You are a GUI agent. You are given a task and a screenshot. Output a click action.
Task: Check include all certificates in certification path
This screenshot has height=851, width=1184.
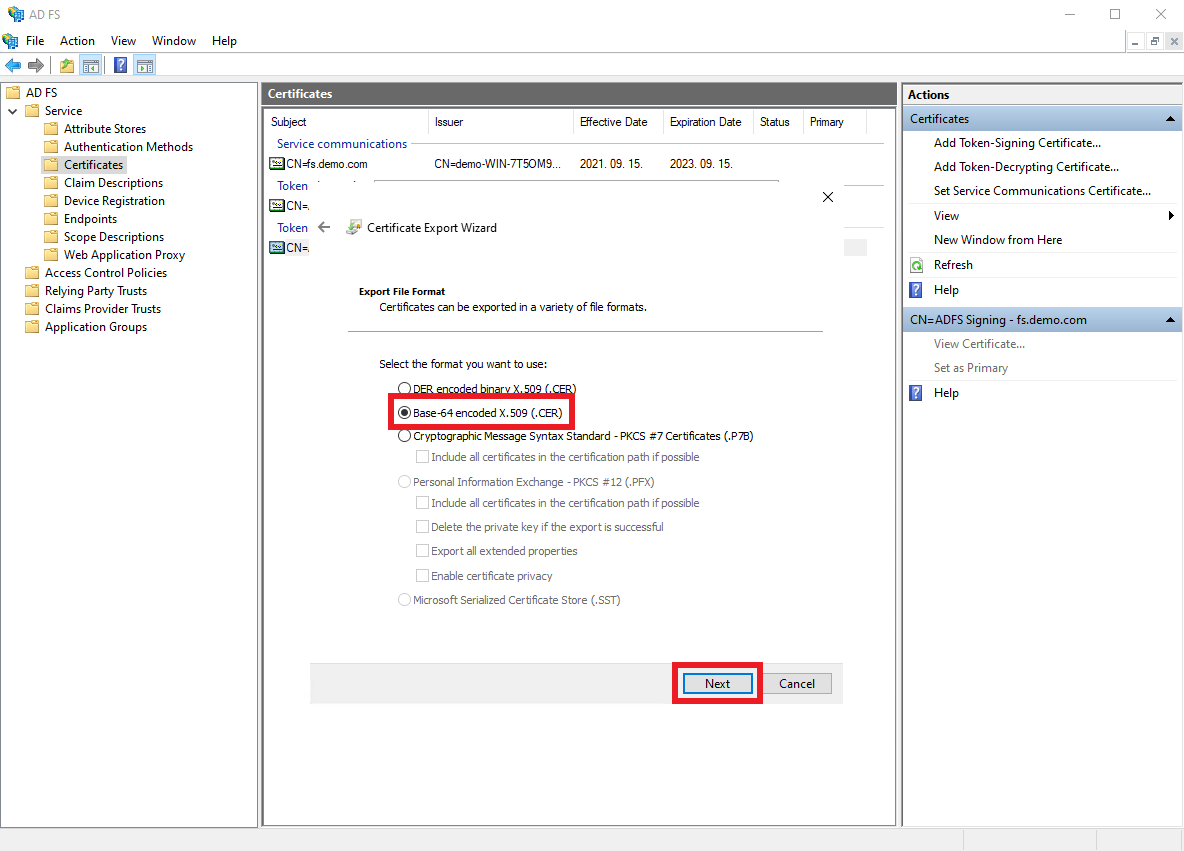click(x=423, y=456)
